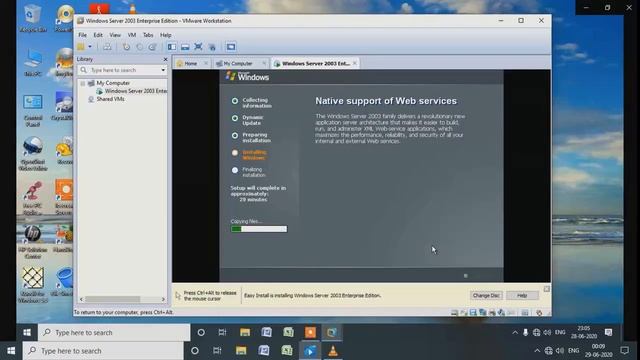Click the lower taskbar search box
The image size is (640, 360).
pyautogui.click(x=103, y=351)
